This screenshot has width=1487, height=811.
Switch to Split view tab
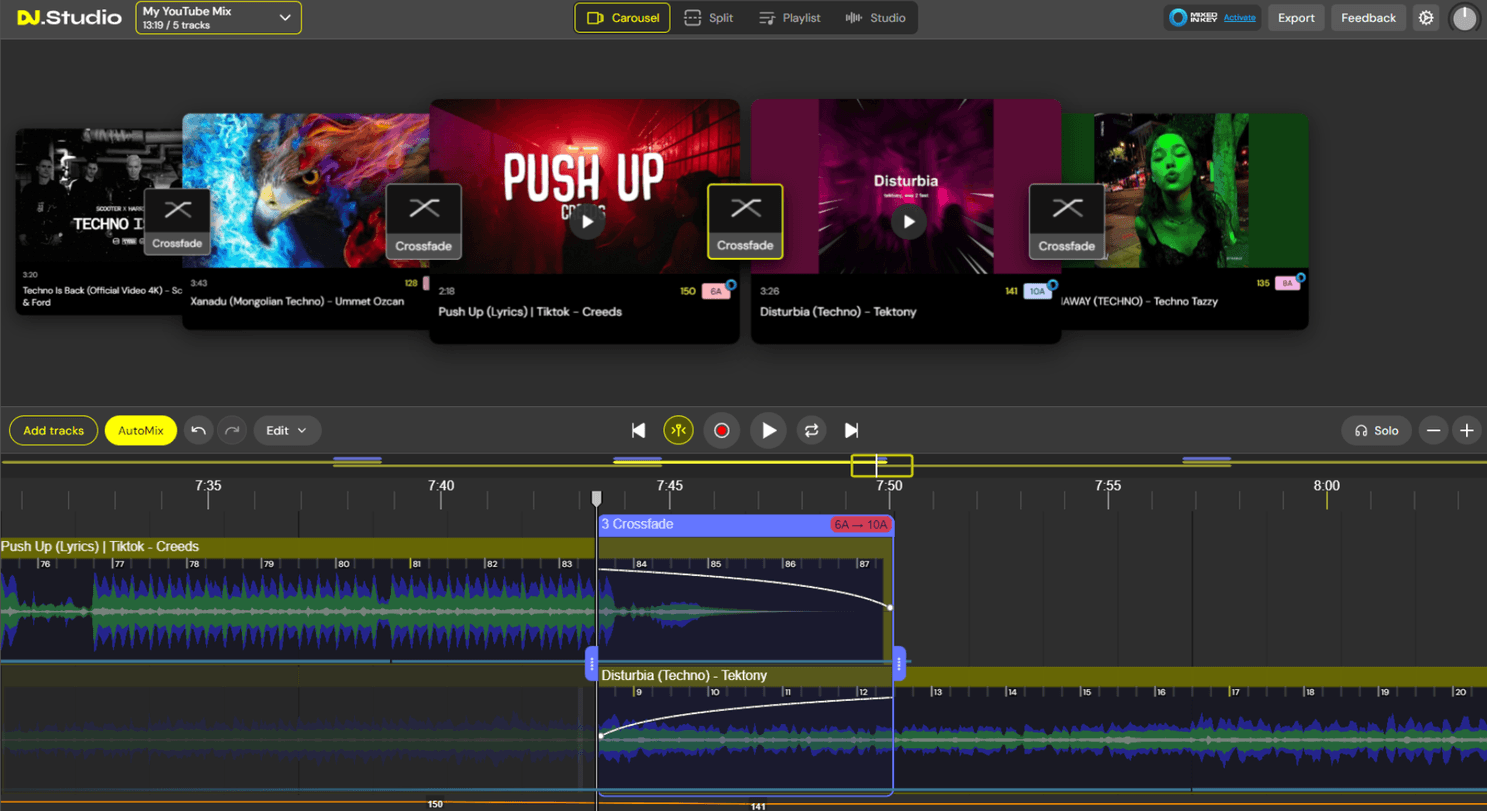(x=708, y=18)
